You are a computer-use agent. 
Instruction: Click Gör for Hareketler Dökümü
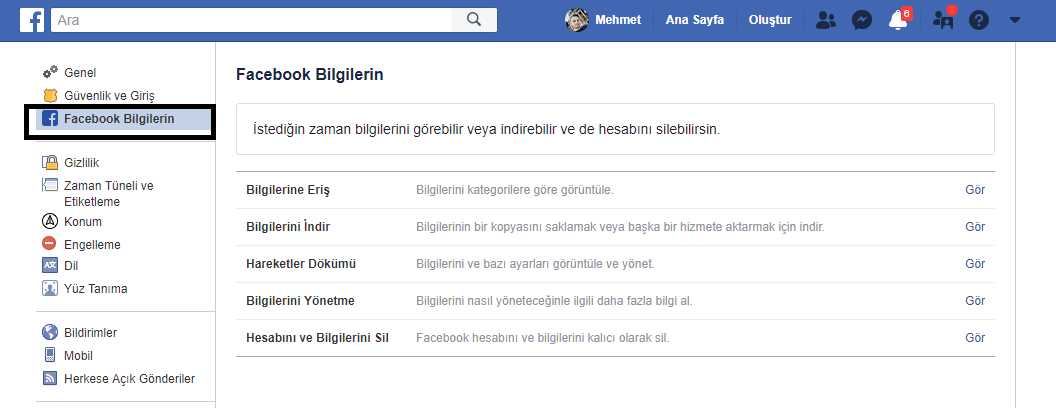(x=975, y=264)
